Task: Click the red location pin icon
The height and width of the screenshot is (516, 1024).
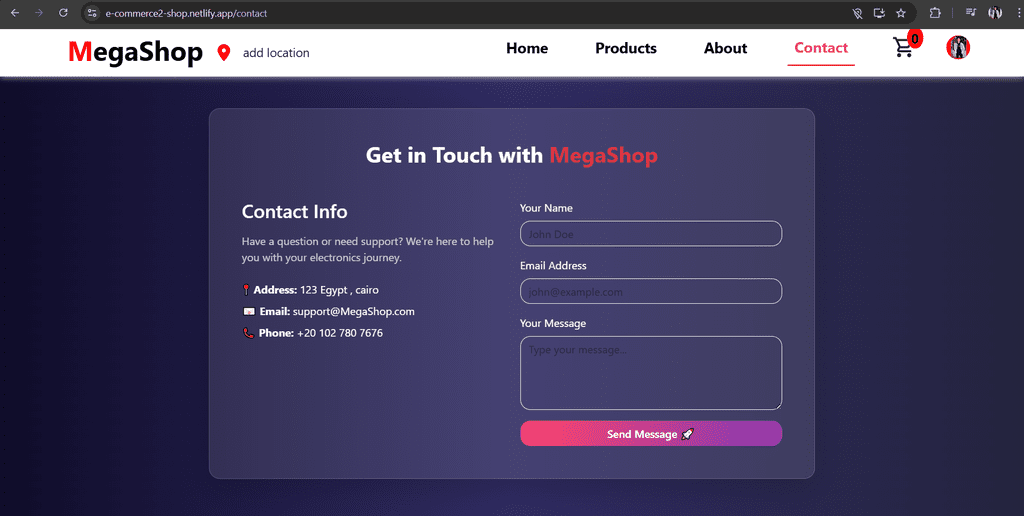Action: coord(223,52)
